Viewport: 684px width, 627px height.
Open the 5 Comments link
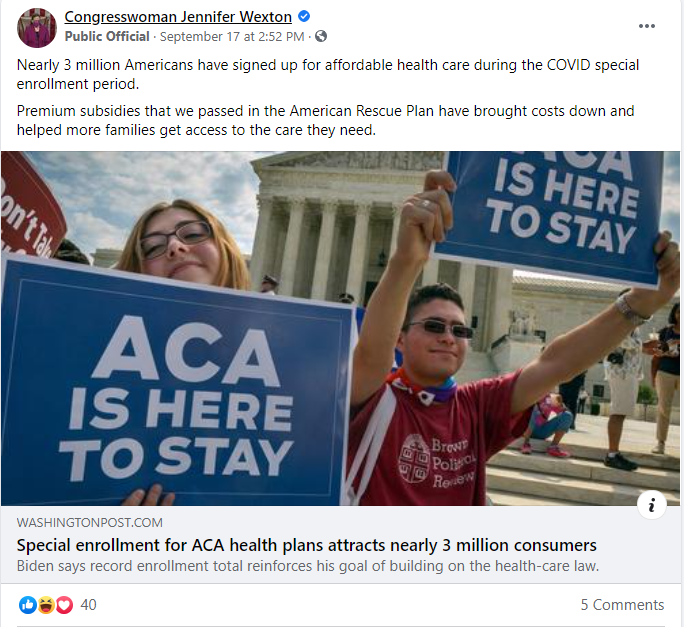pyautogui.click(x=622, y=605)
